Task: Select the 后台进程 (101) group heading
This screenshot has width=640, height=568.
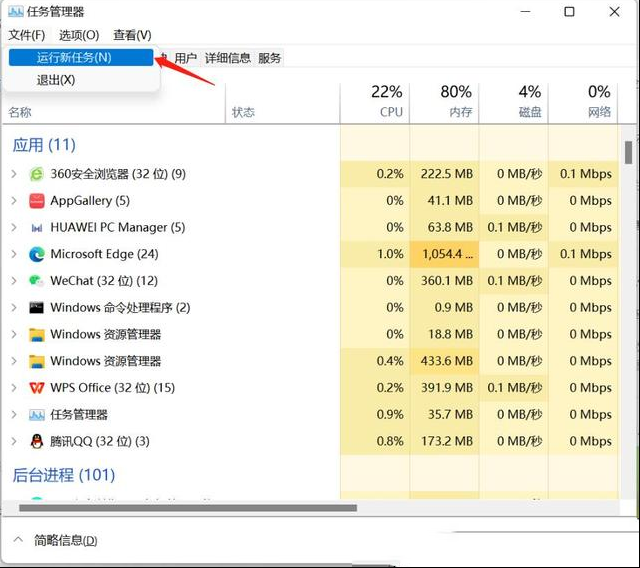Action: point(64,475)
